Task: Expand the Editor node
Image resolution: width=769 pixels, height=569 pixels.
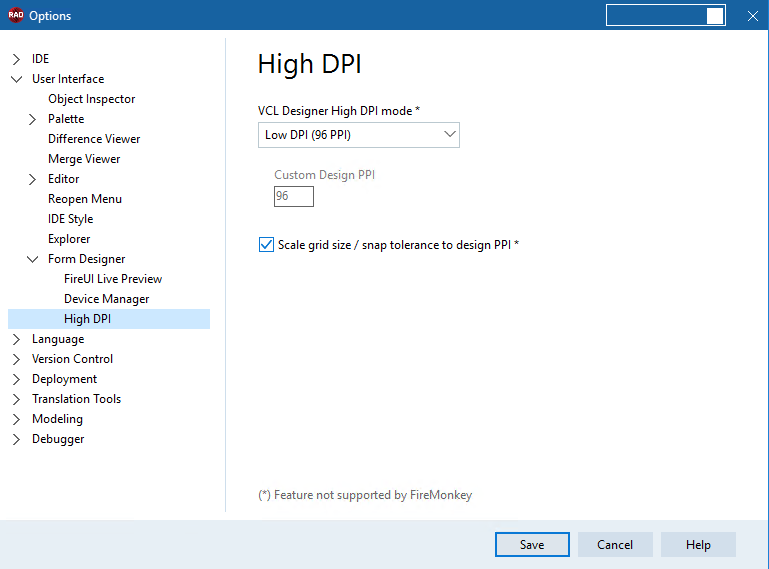Action: pyautogui.click(x=32, y=180)
